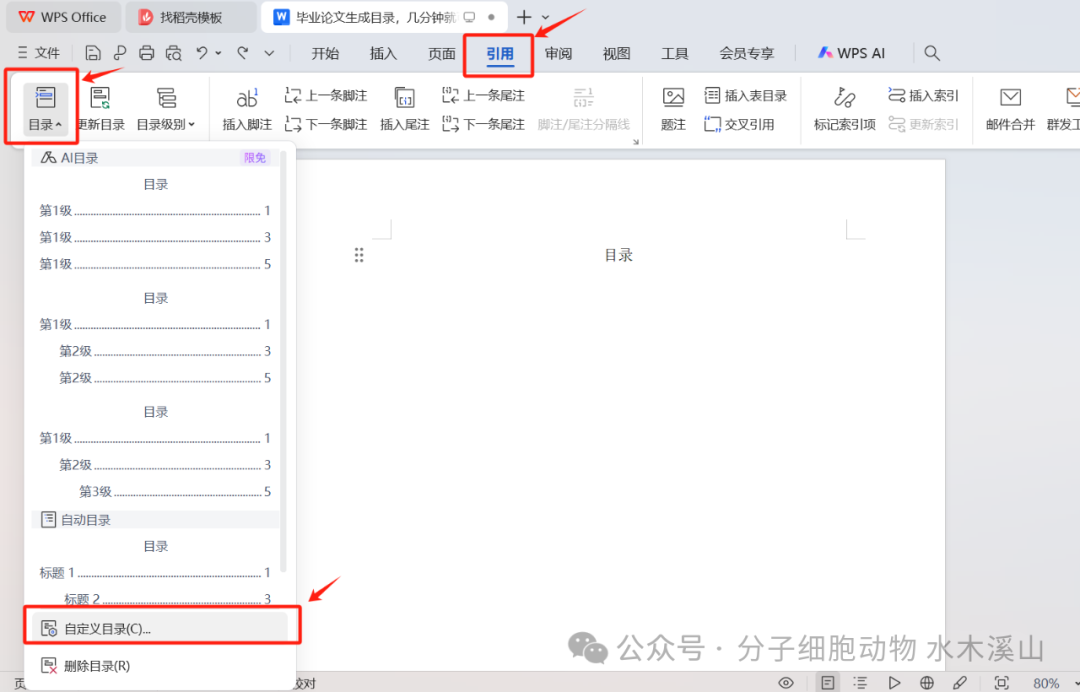
Task: Switch to the 视图 ribbon tab
Action: coord(616,53)
